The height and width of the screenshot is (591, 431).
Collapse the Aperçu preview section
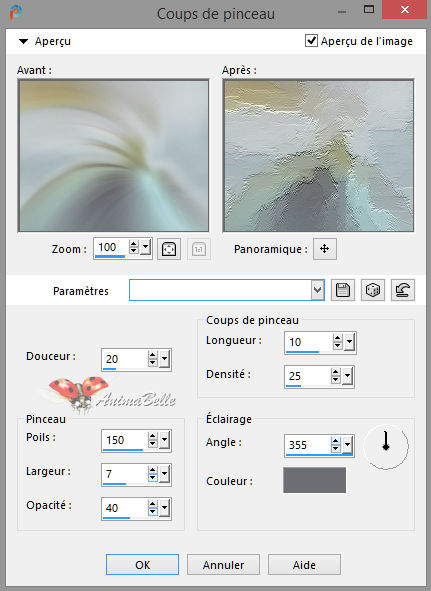[23, 41]
